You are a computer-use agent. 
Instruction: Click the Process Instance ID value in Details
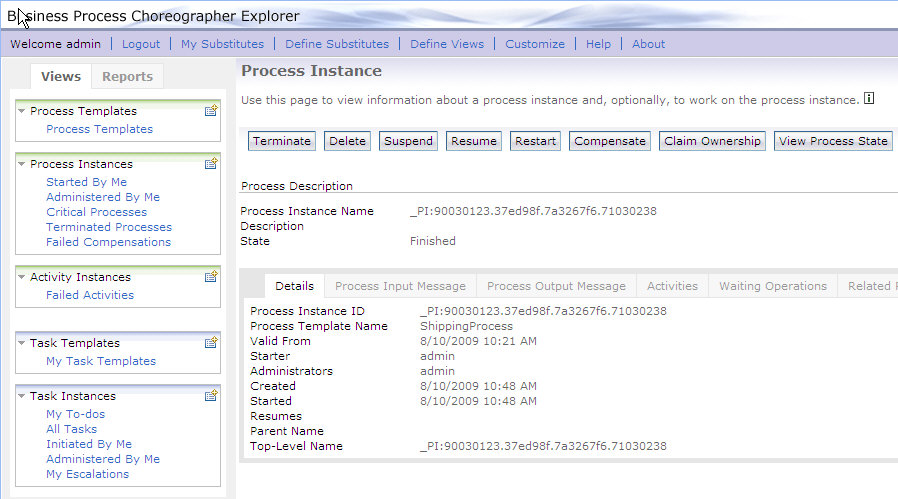543,311
